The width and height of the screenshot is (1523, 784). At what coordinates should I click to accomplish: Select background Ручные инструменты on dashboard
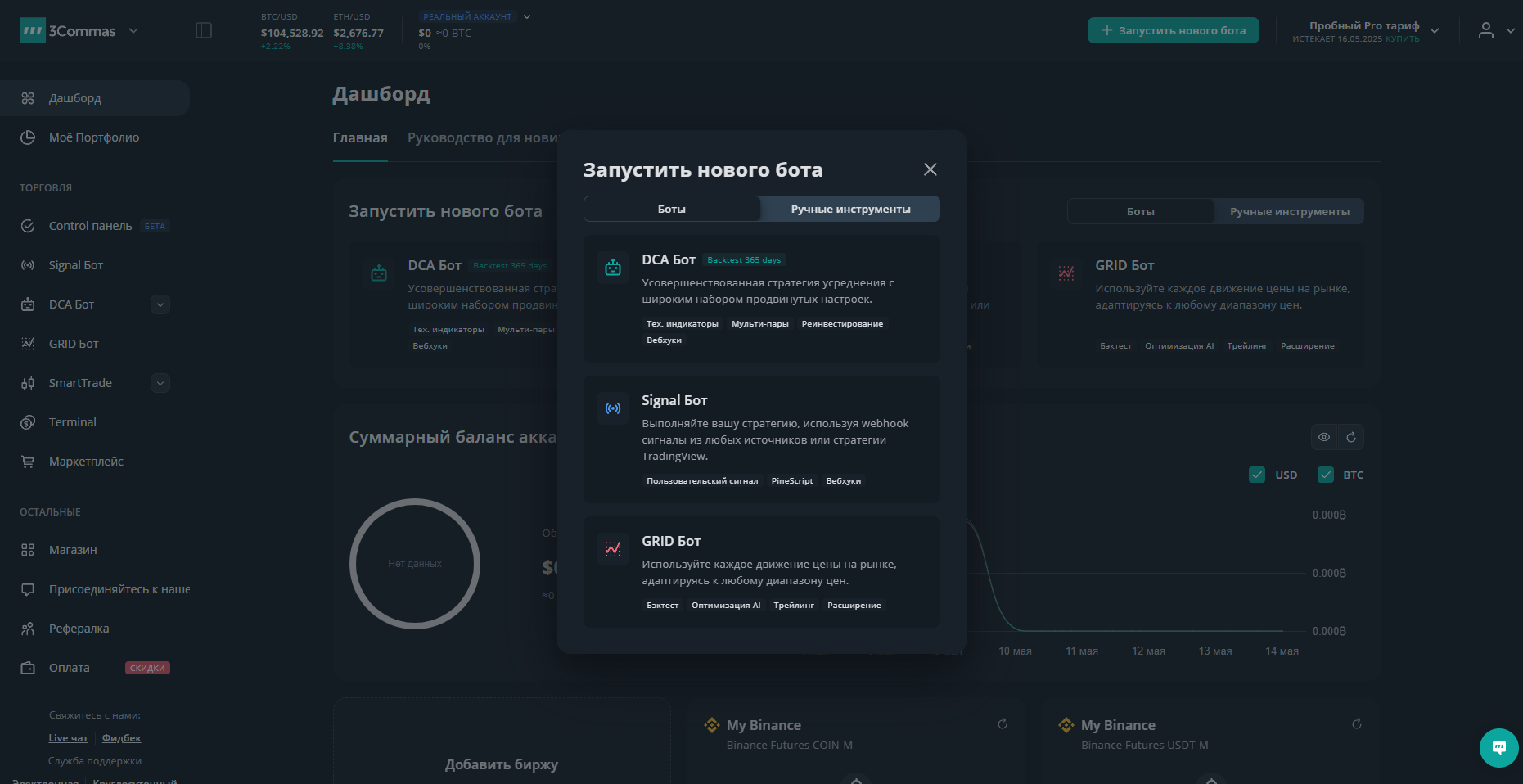(x=1290, y=211)
